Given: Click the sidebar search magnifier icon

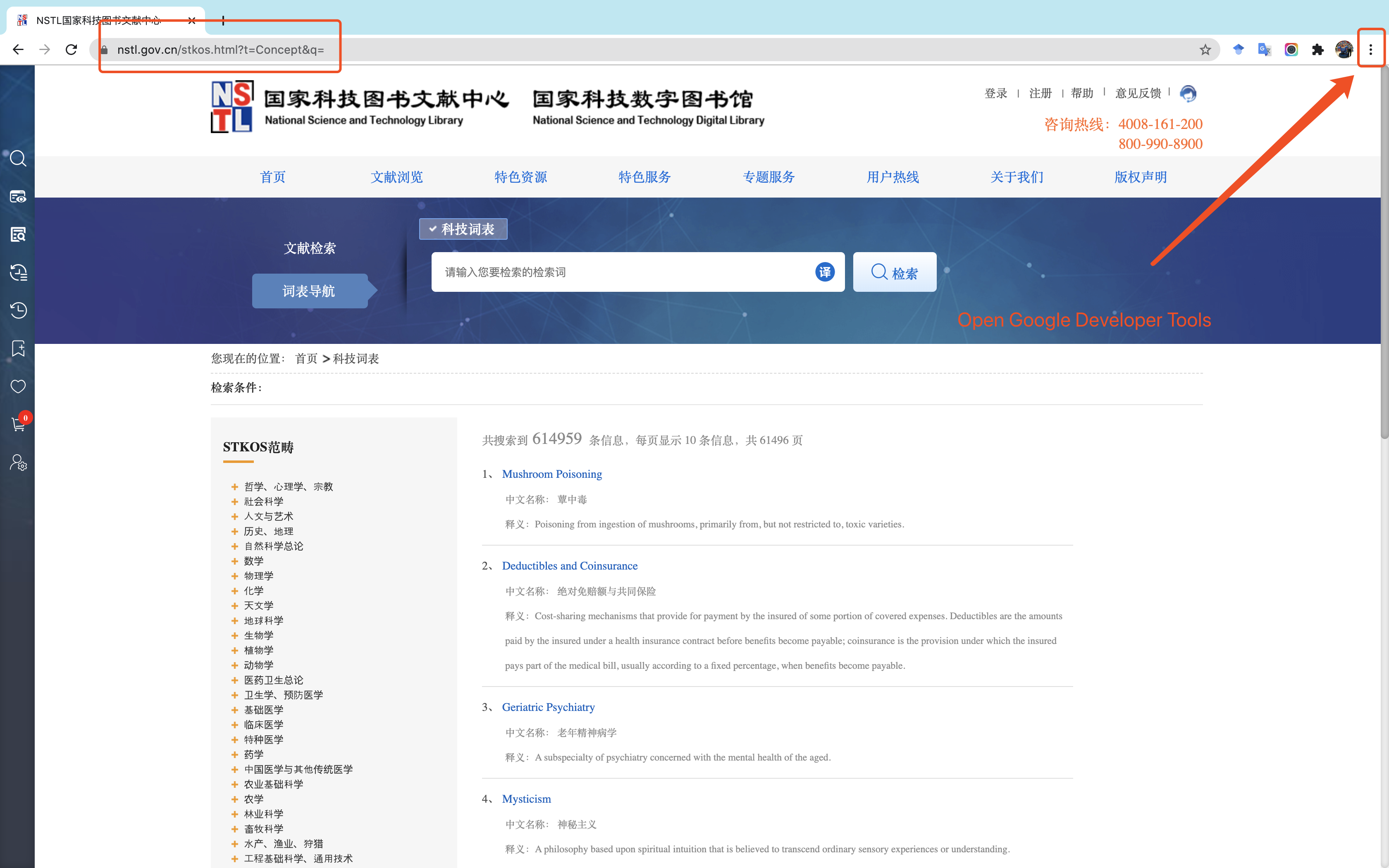Looking at the screenshot, I should point(18,158).
